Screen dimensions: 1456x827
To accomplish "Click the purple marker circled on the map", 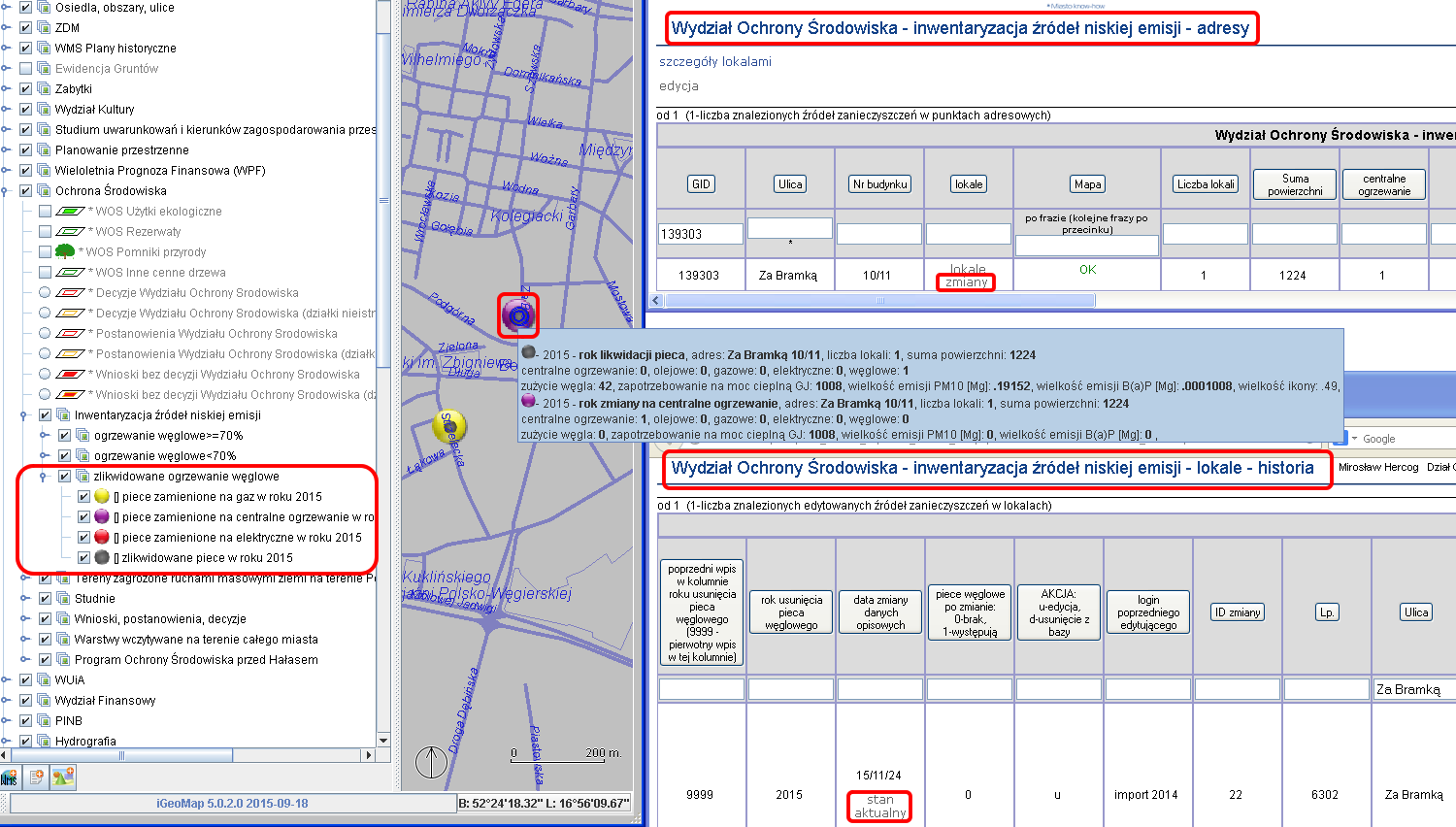I will click(518, 314).
